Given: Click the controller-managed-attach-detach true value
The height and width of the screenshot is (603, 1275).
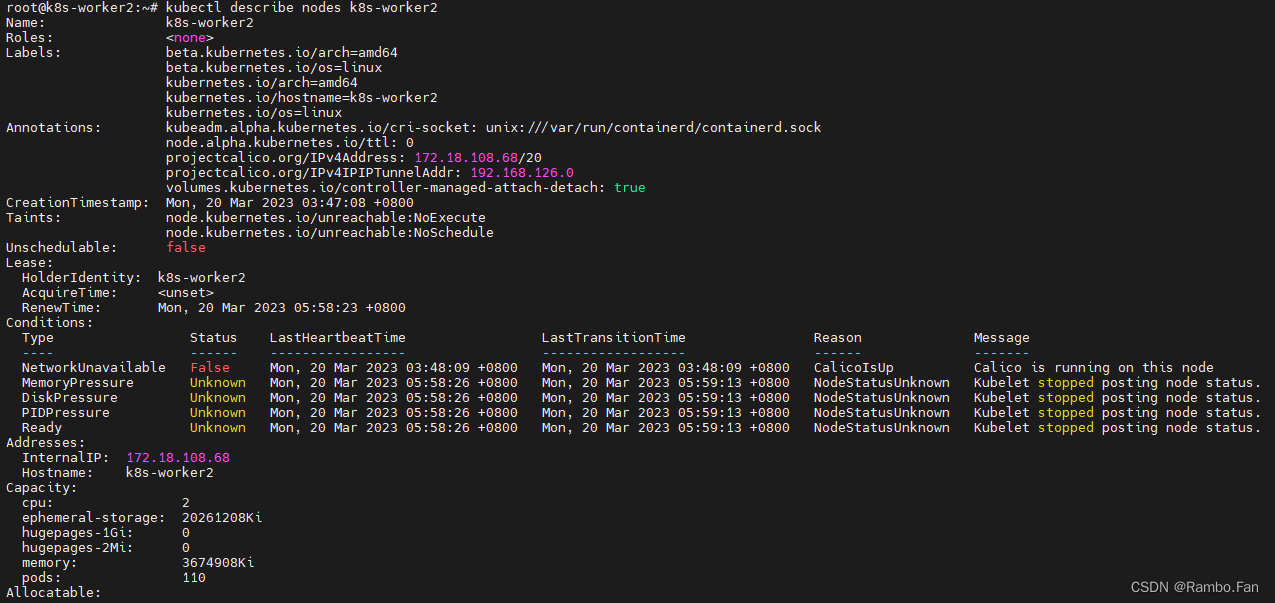Looking at the screenshot, I should tap(630, 187).
